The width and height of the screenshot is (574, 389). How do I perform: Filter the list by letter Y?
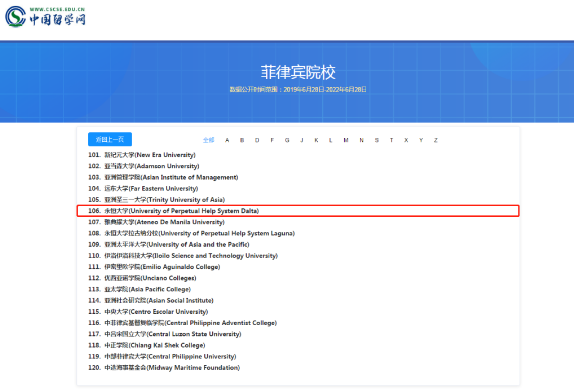point(421,140)
